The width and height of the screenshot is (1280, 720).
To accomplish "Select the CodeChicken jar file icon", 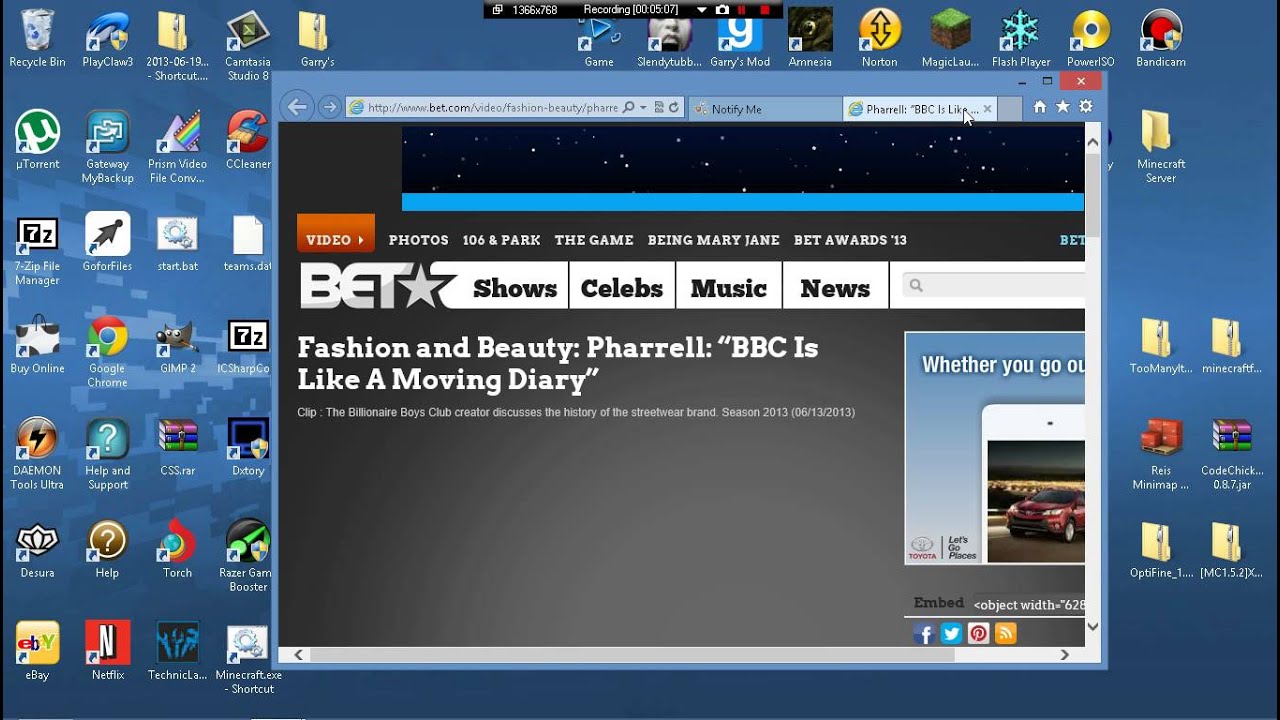I will point(1231,454).
